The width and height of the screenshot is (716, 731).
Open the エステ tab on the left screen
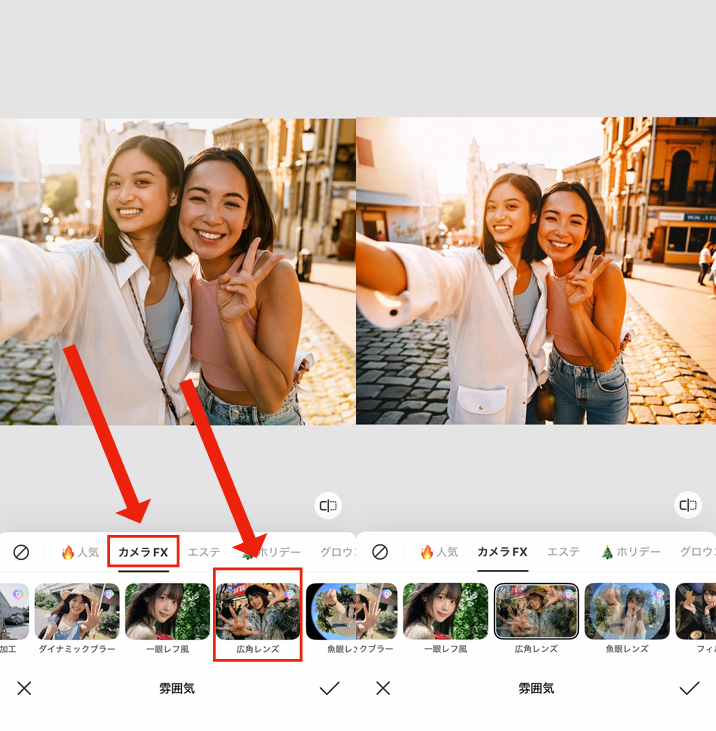coord(204,552)
